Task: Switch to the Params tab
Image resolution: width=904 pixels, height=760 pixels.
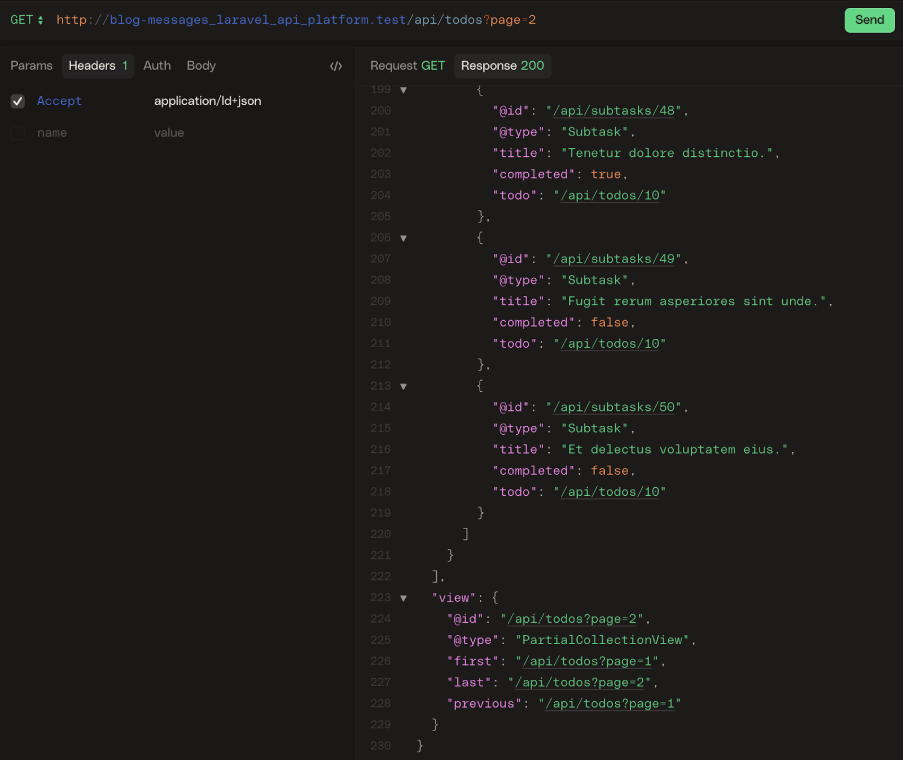Action: [x=31, y=66]
